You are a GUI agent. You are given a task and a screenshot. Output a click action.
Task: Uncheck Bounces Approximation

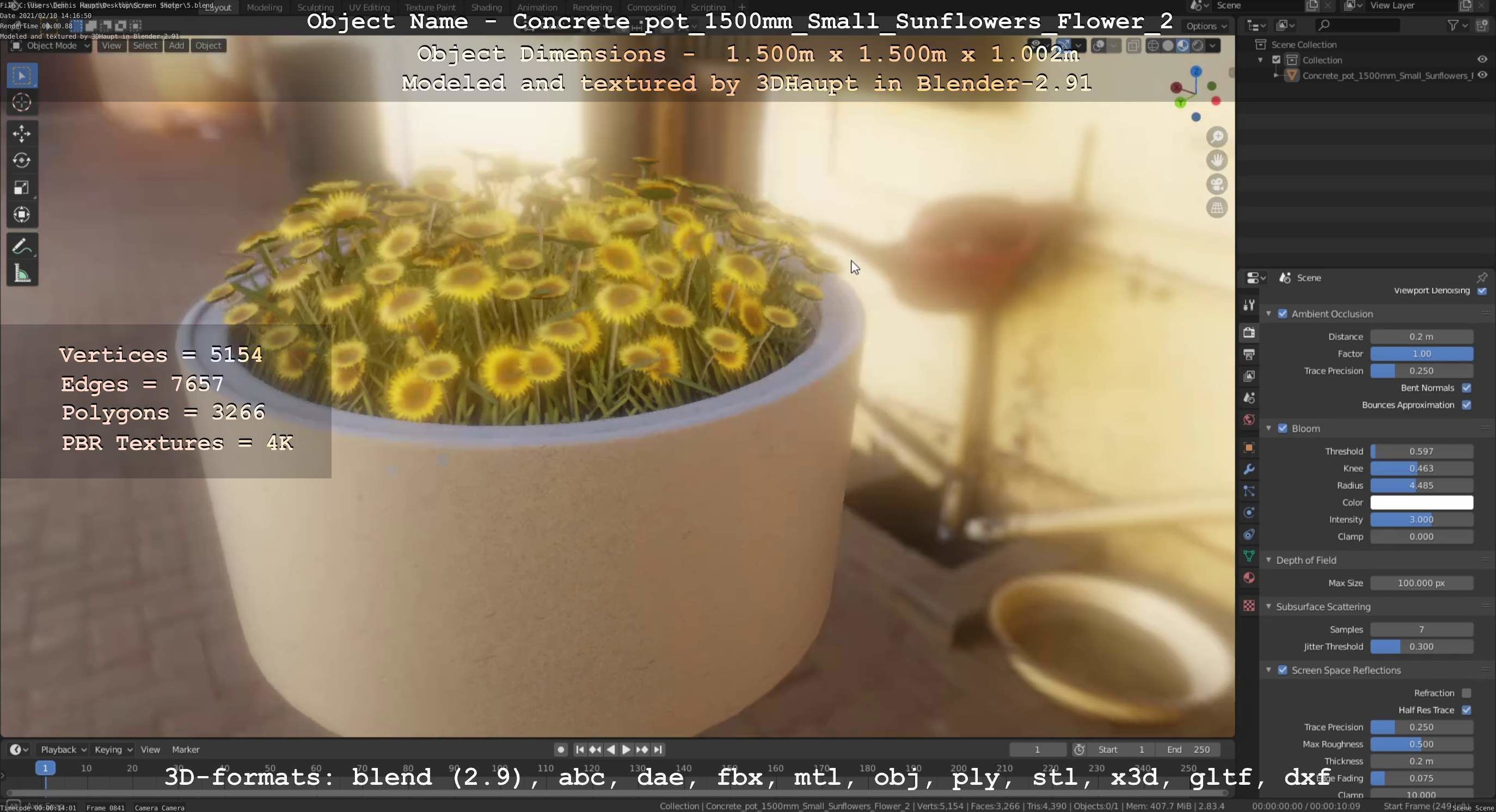pos(1467,405)
